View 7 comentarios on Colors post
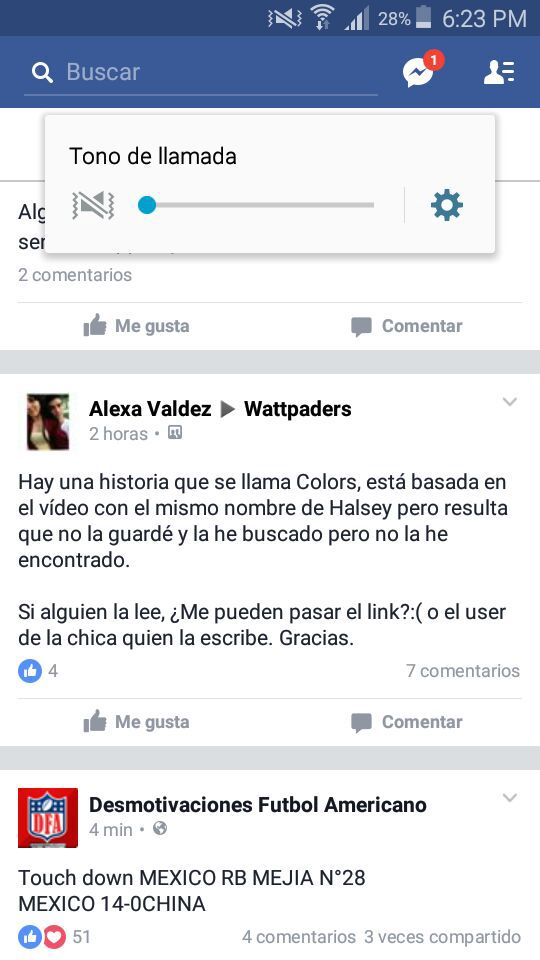Screen dimensions: 540x960 coord(463,670)
